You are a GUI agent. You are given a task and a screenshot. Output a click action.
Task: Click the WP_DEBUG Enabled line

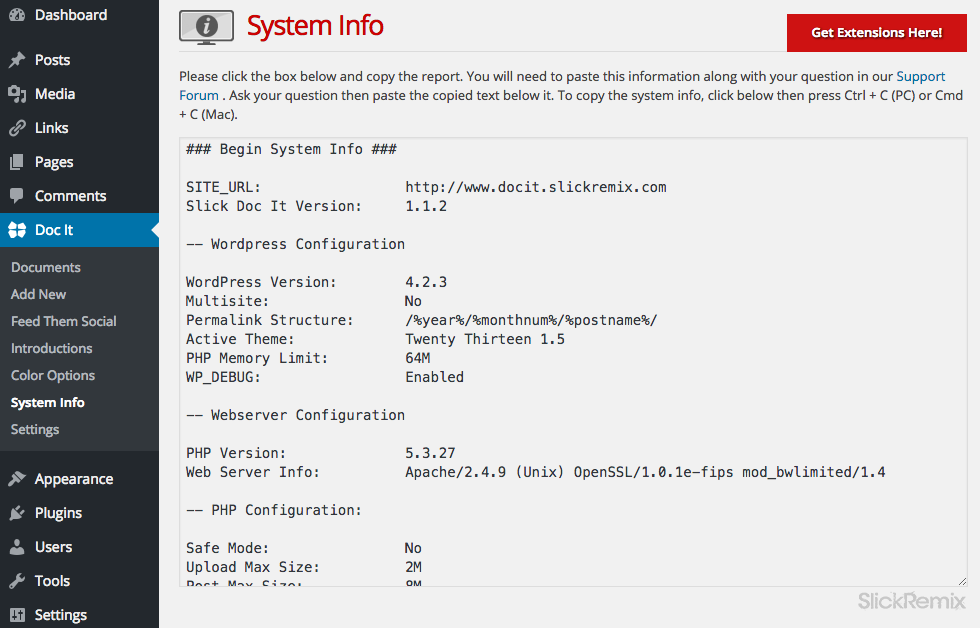pyautogui.click(x=325, y=377)
